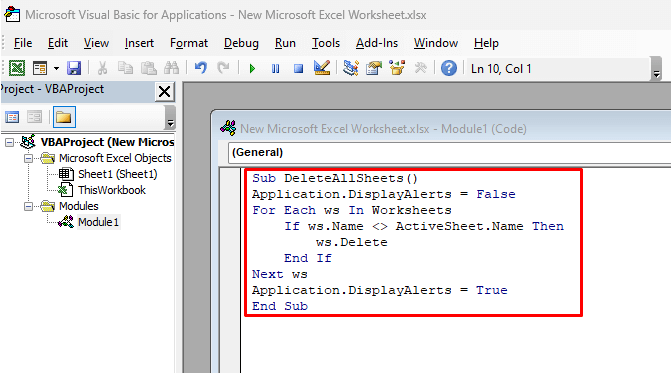671x378 pixels.
Task: Select Sheet1 (Sheet1) in project tree
Action: click(x=118, y=174)
